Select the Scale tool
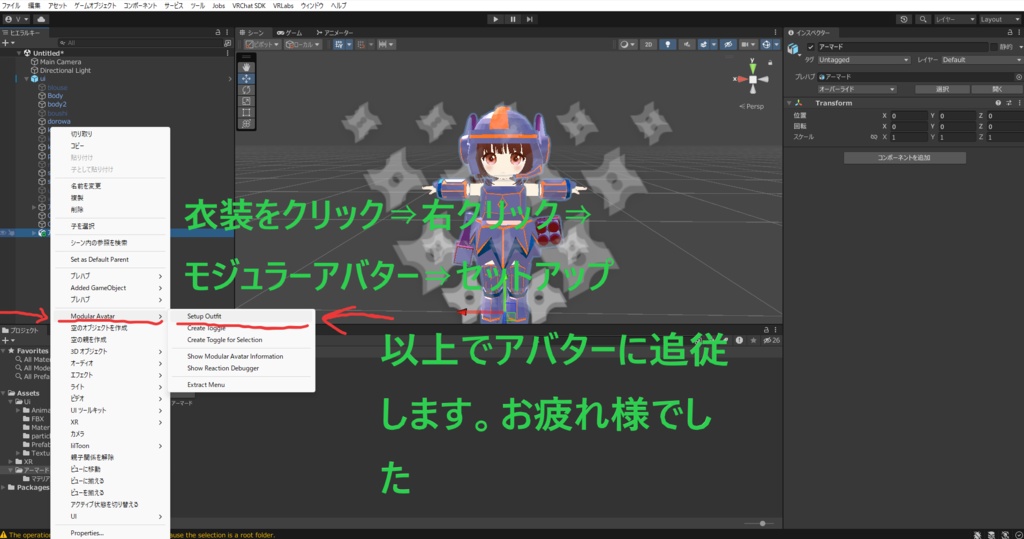 [x=246, y=101]
